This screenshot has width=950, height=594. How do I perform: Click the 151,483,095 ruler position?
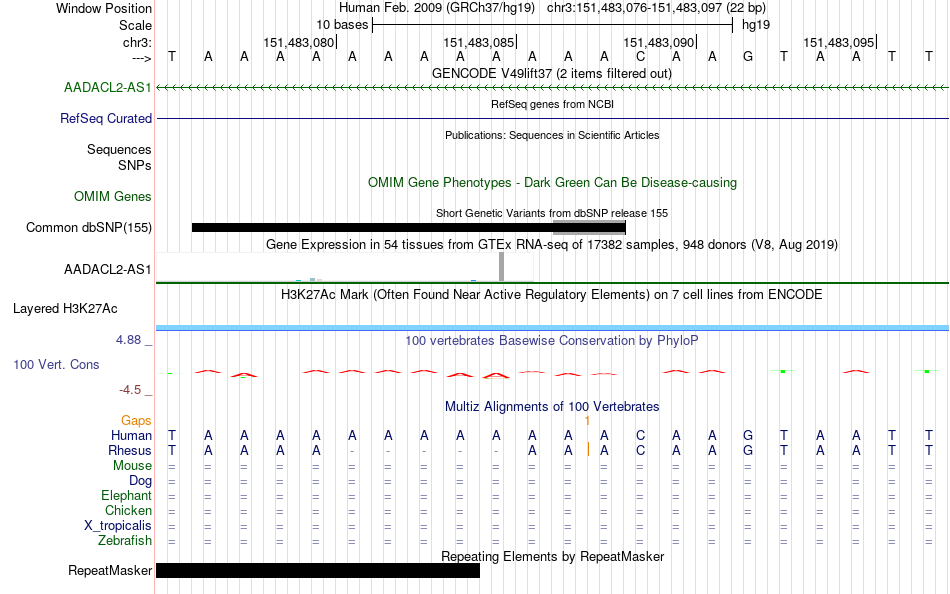[x=839, y=43]
